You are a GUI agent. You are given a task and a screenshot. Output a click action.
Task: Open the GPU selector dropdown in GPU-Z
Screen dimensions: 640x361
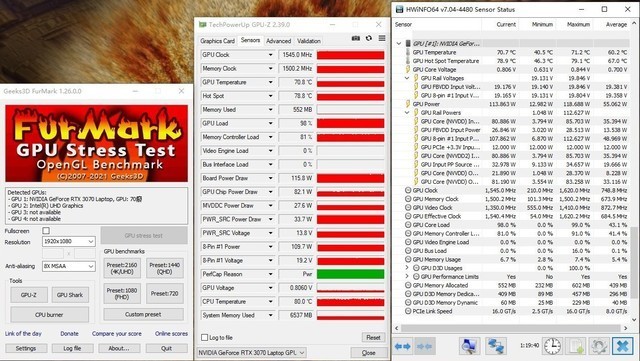click(x=251, y=352)
